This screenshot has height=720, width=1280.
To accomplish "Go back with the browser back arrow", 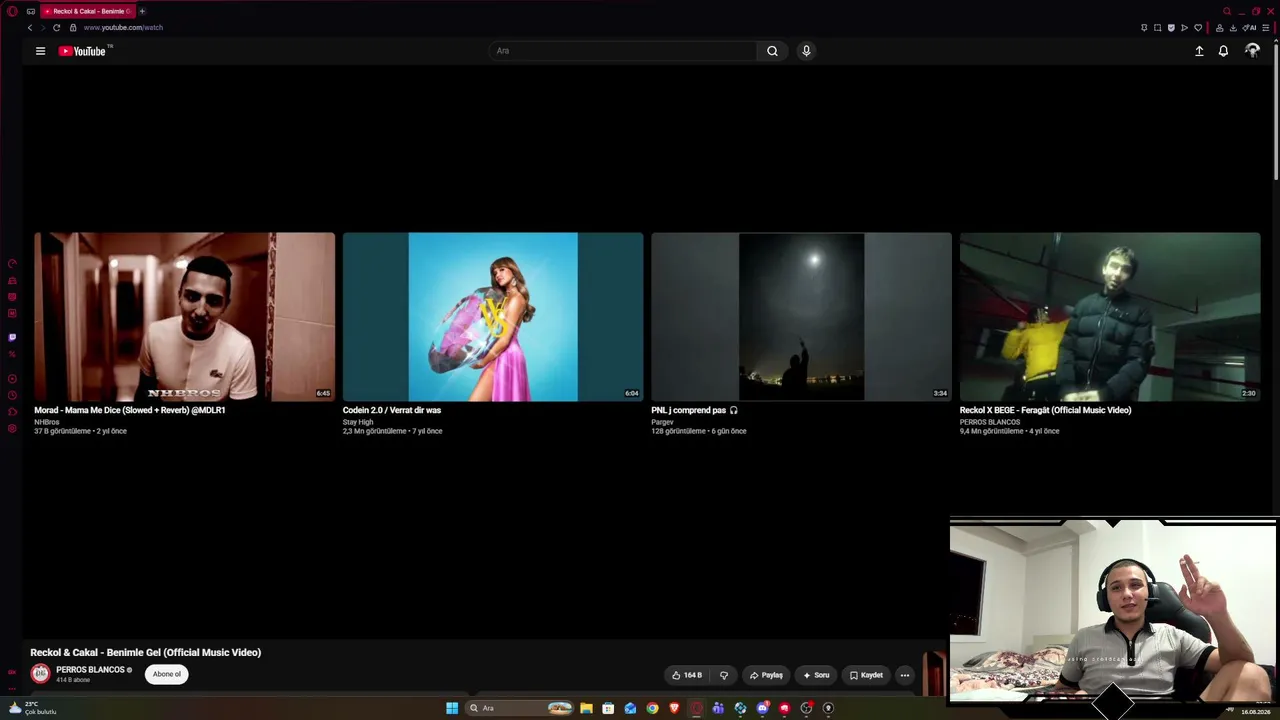I will [x=30, y=28].
